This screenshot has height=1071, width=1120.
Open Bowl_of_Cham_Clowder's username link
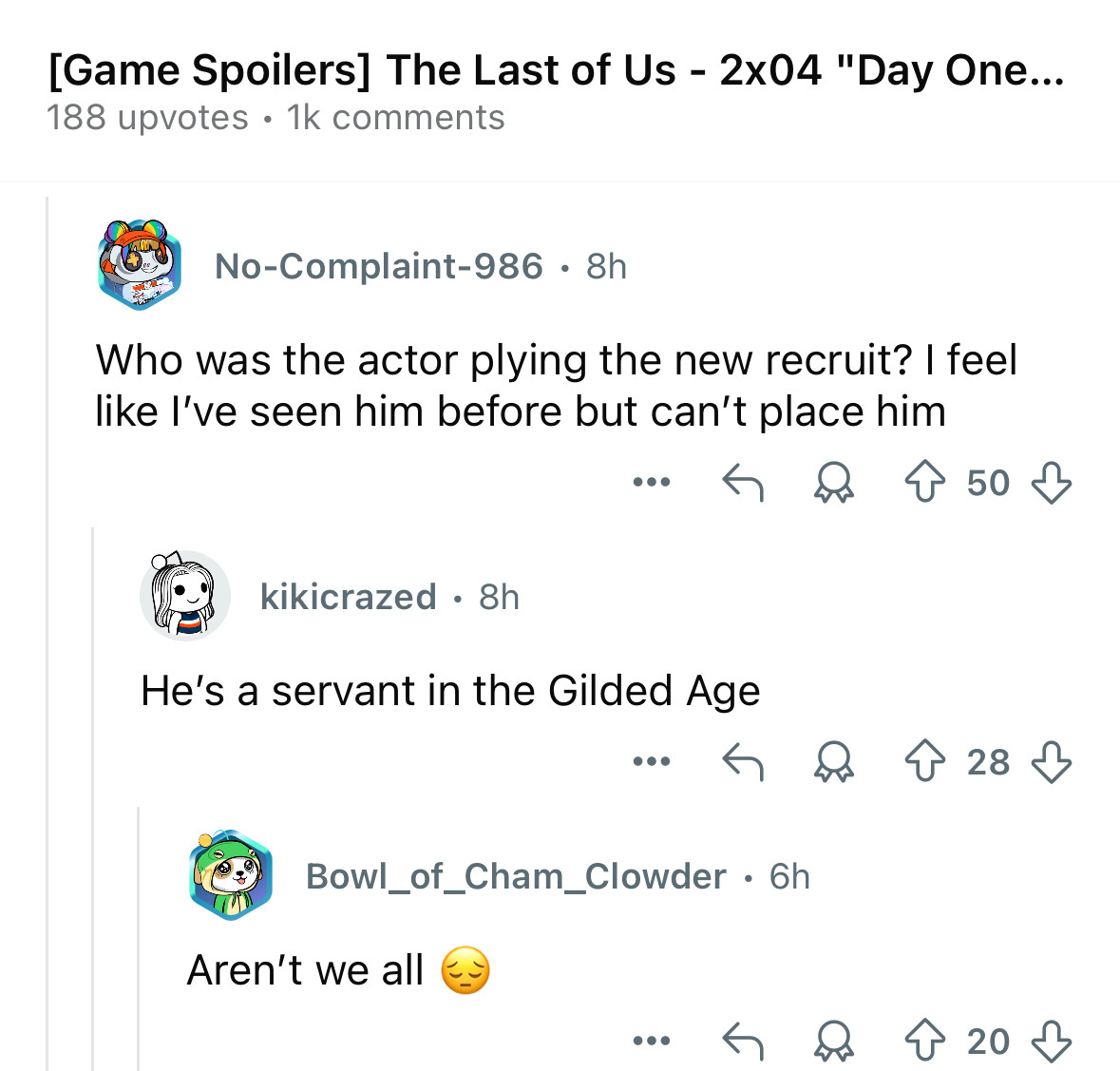coord(516,877)
